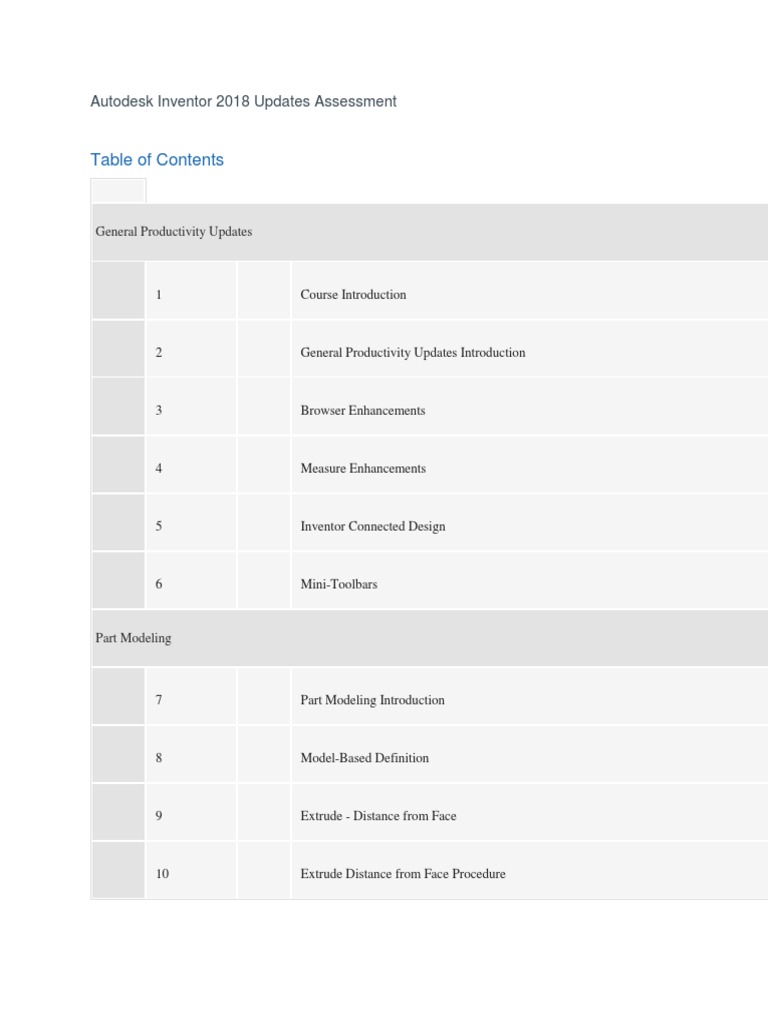The image size is (768, 1024).
Task: Open the Model-Based Definition lesson
Action: (x=364, y=758)
